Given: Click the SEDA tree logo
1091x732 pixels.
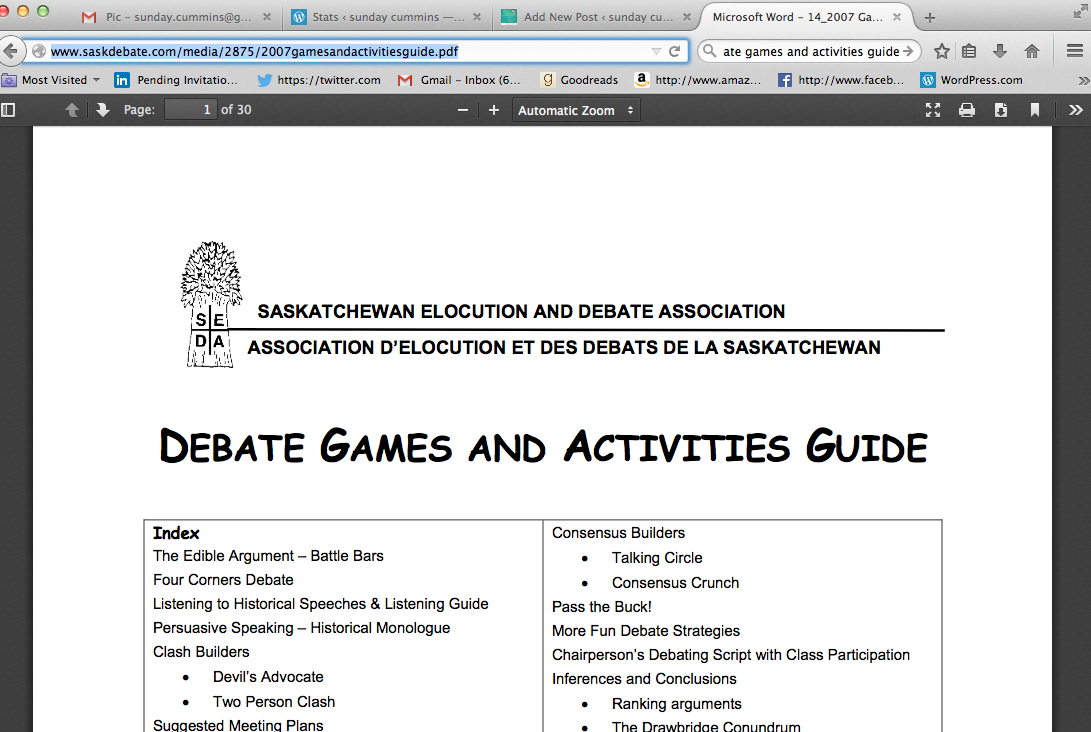Looking at the screenshot, I should [211, 304].
